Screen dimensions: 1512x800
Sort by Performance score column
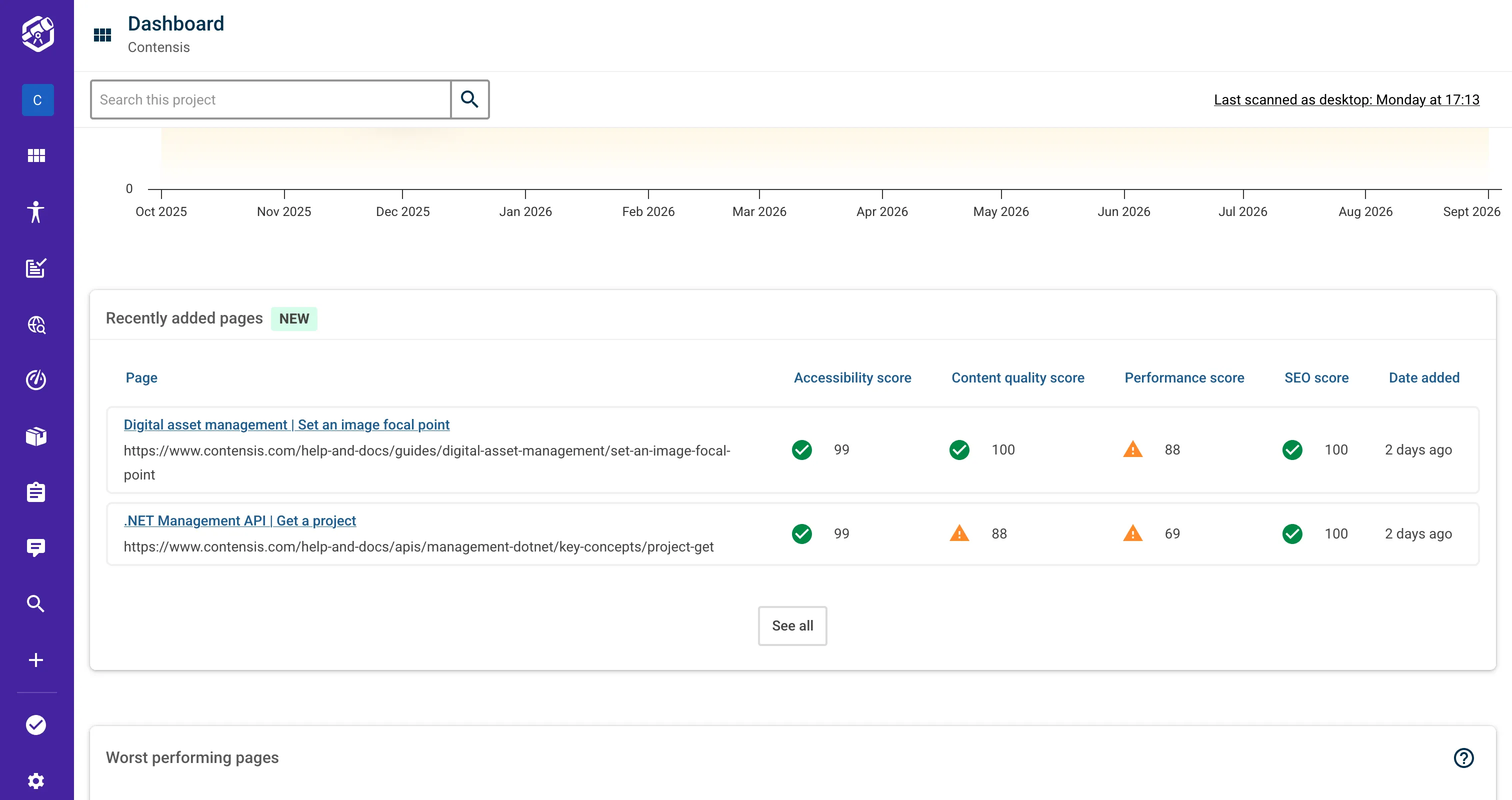pos(1184,377)
